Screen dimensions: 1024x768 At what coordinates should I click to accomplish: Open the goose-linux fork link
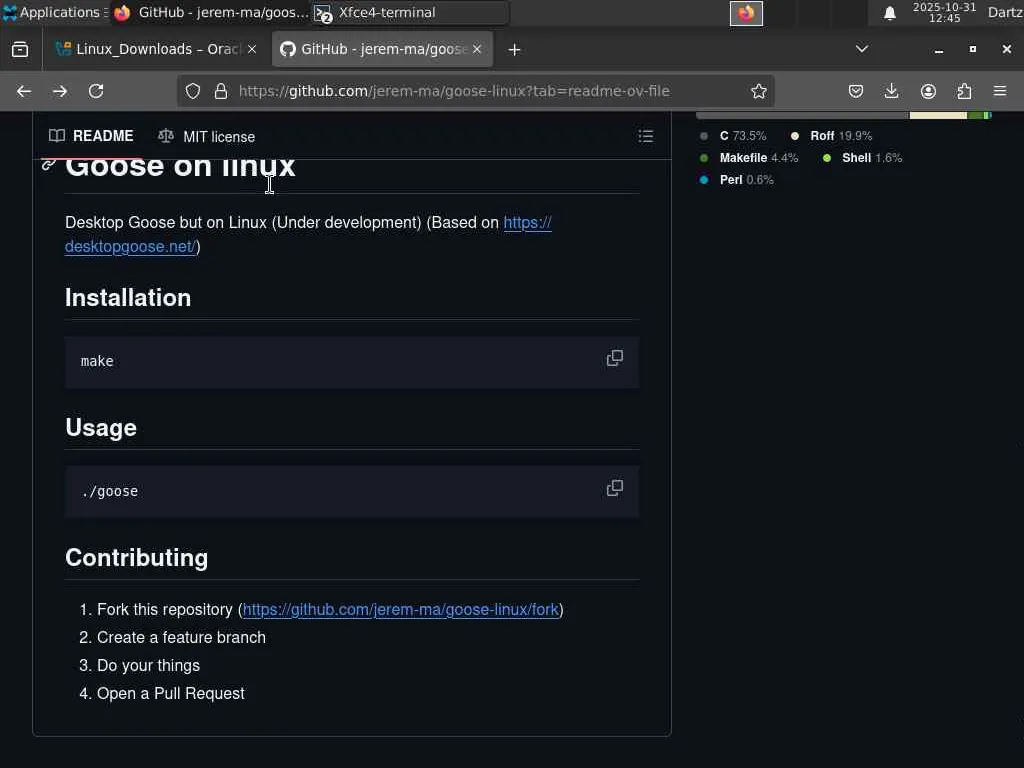[x=401, y=609]
